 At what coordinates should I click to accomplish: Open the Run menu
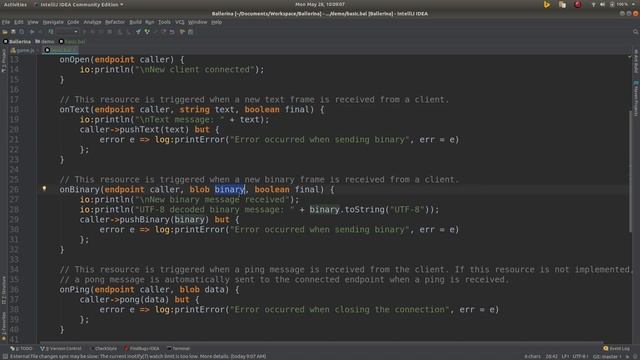click(149, 22)
